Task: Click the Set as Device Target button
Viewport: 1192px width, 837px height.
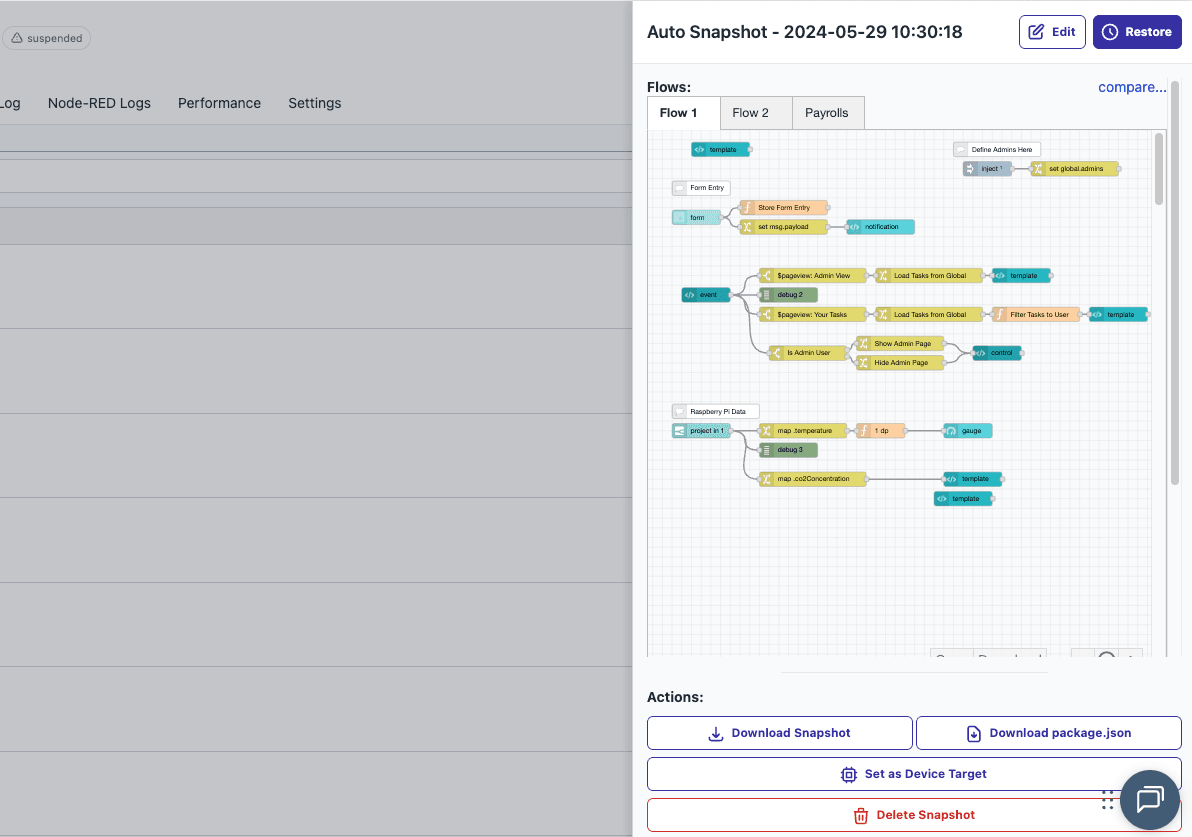Action: [913, 773]
